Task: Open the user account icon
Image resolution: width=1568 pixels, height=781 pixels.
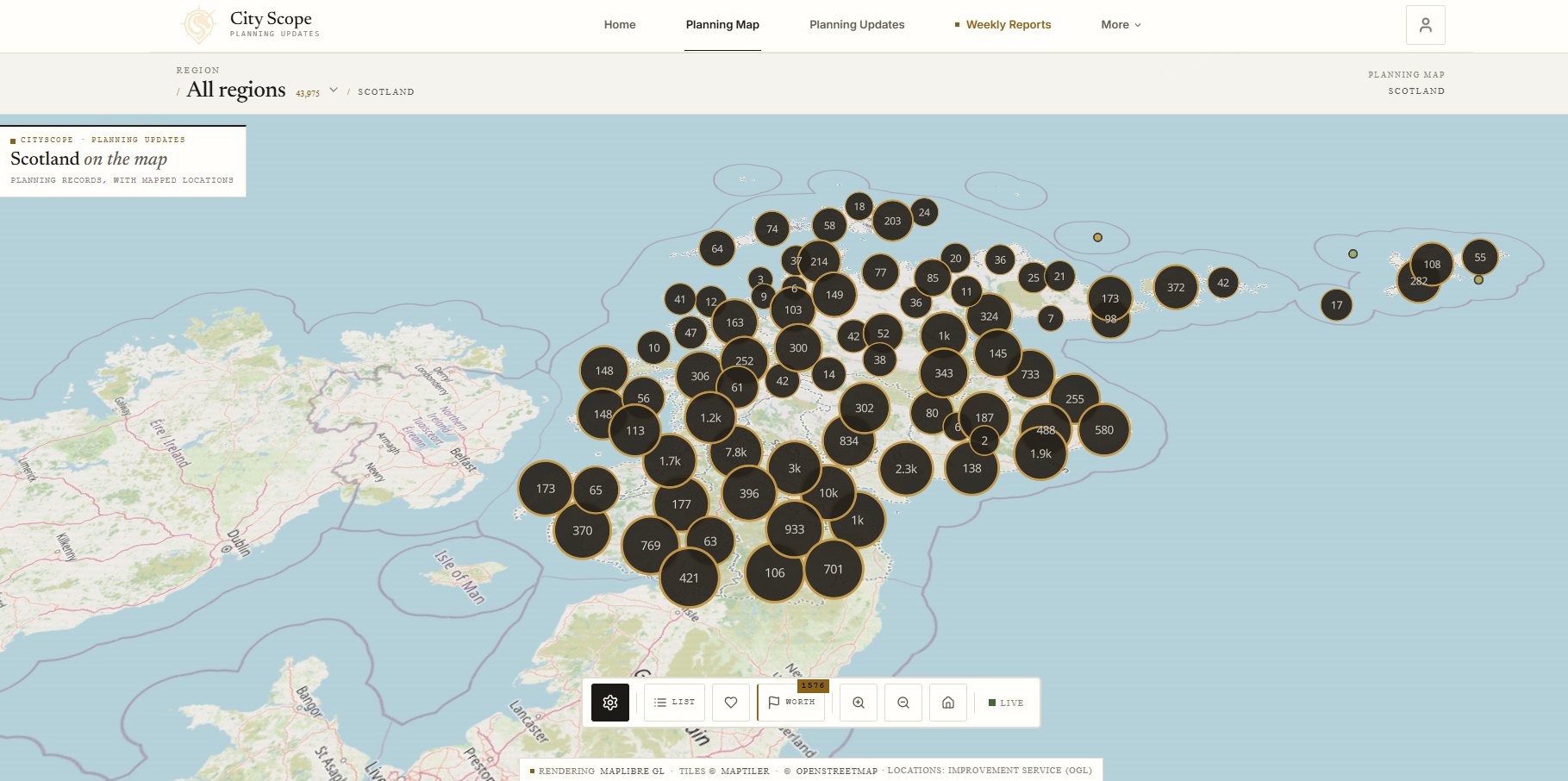Action: (1426, 25)
